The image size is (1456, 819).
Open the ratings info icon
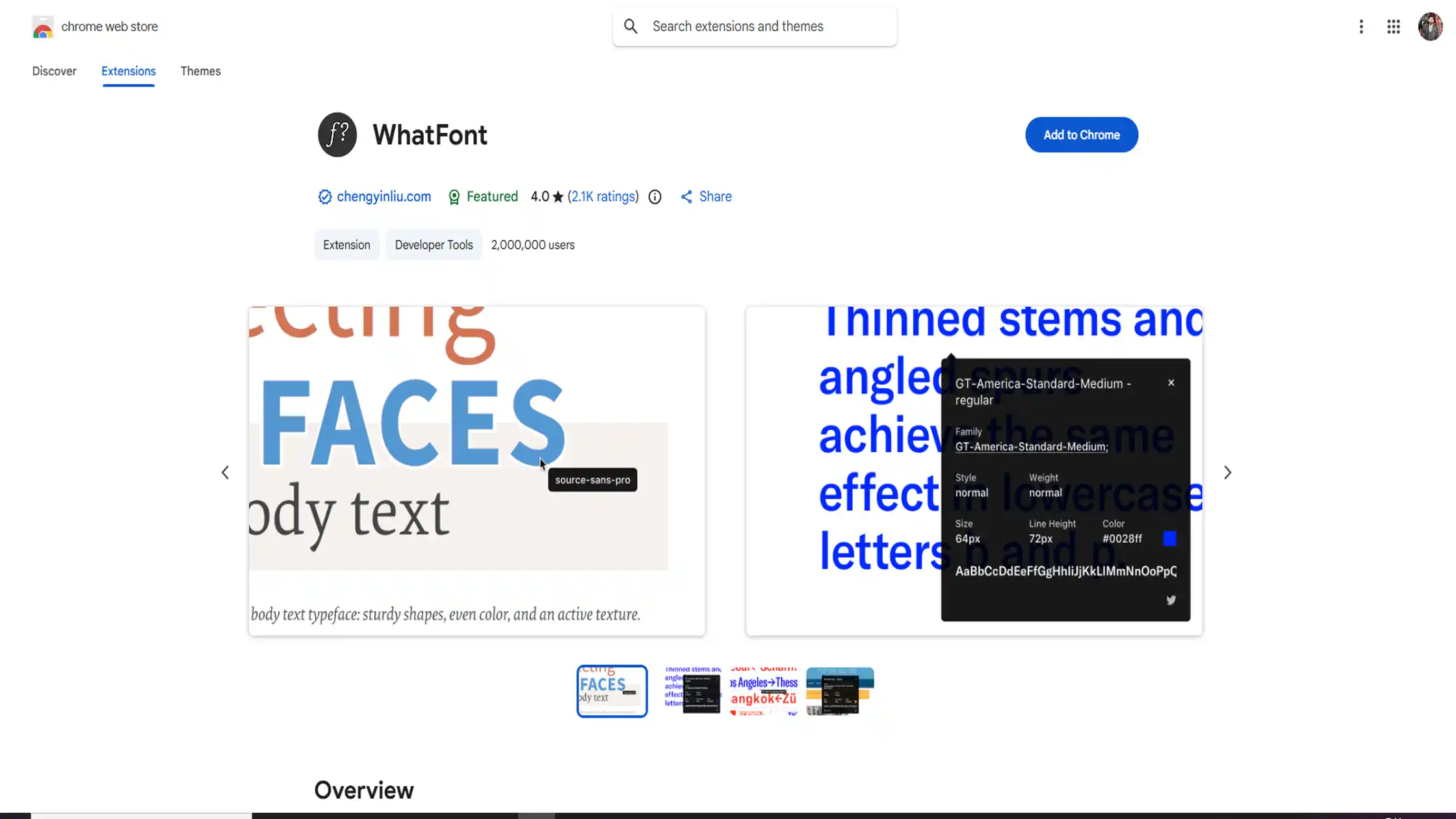click(x=655, y=197)
